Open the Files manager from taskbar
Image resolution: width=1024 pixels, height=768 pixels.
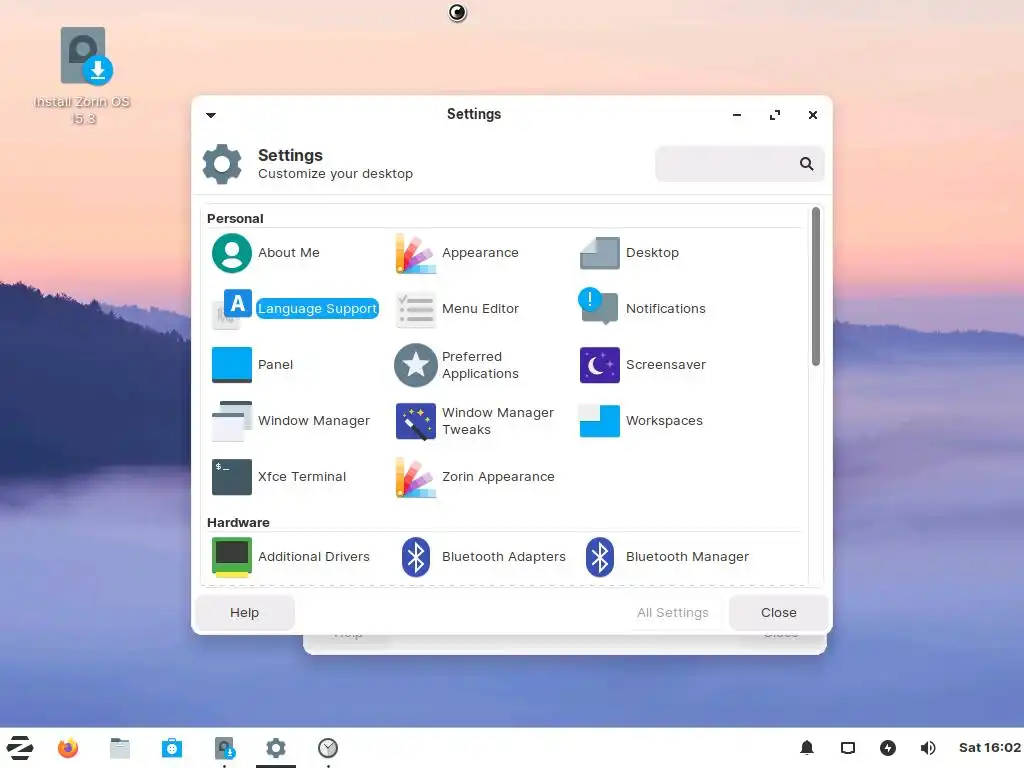pyautogui.click(x=120, y=748)
